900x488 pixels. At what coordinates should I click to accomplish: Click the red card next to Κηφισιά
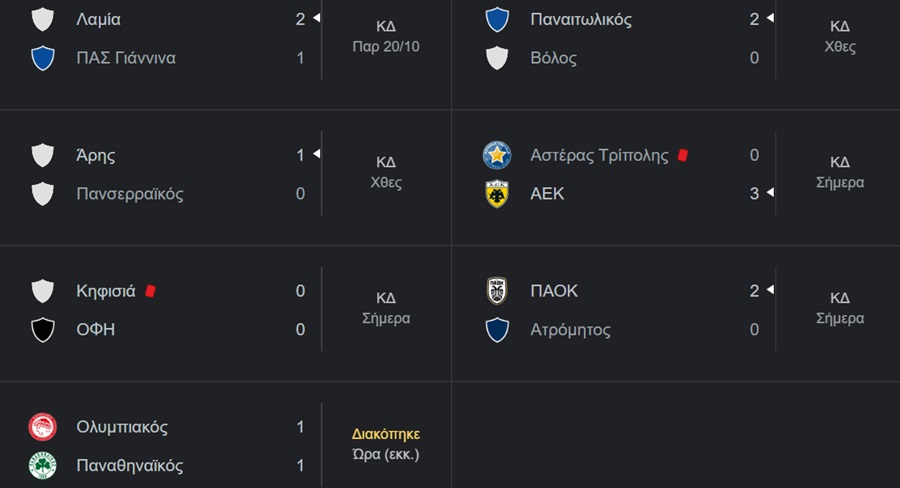[150, 291]
